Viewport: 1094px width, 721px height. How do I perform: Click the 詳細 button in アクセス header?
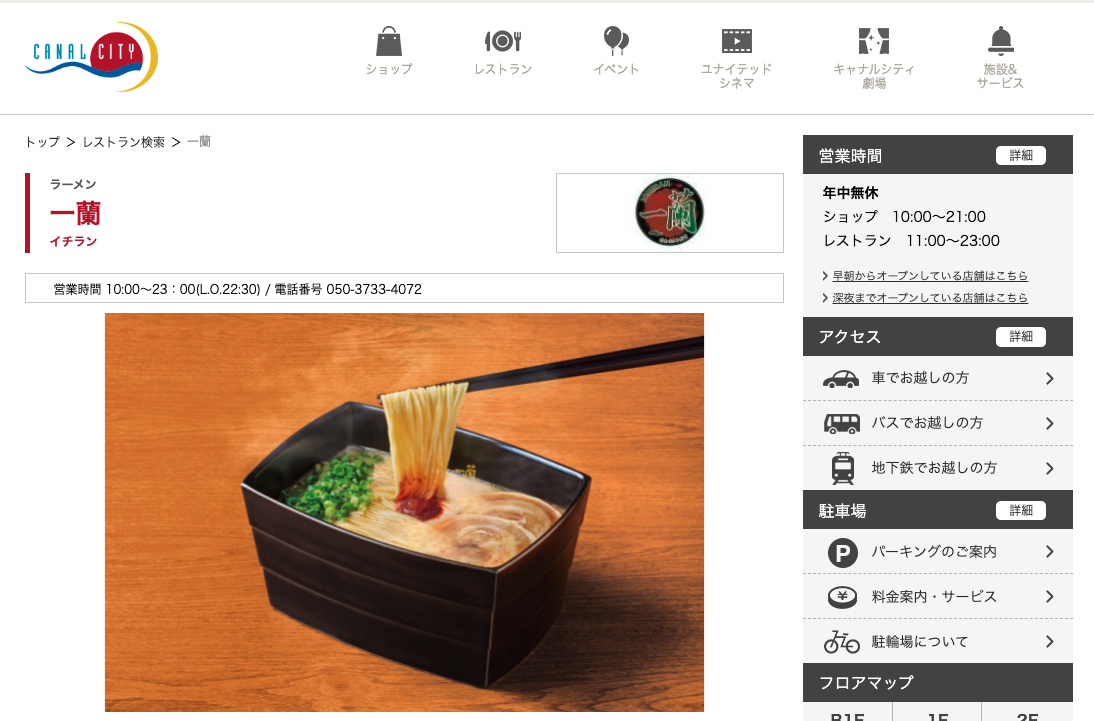[x=1021, y=336]
